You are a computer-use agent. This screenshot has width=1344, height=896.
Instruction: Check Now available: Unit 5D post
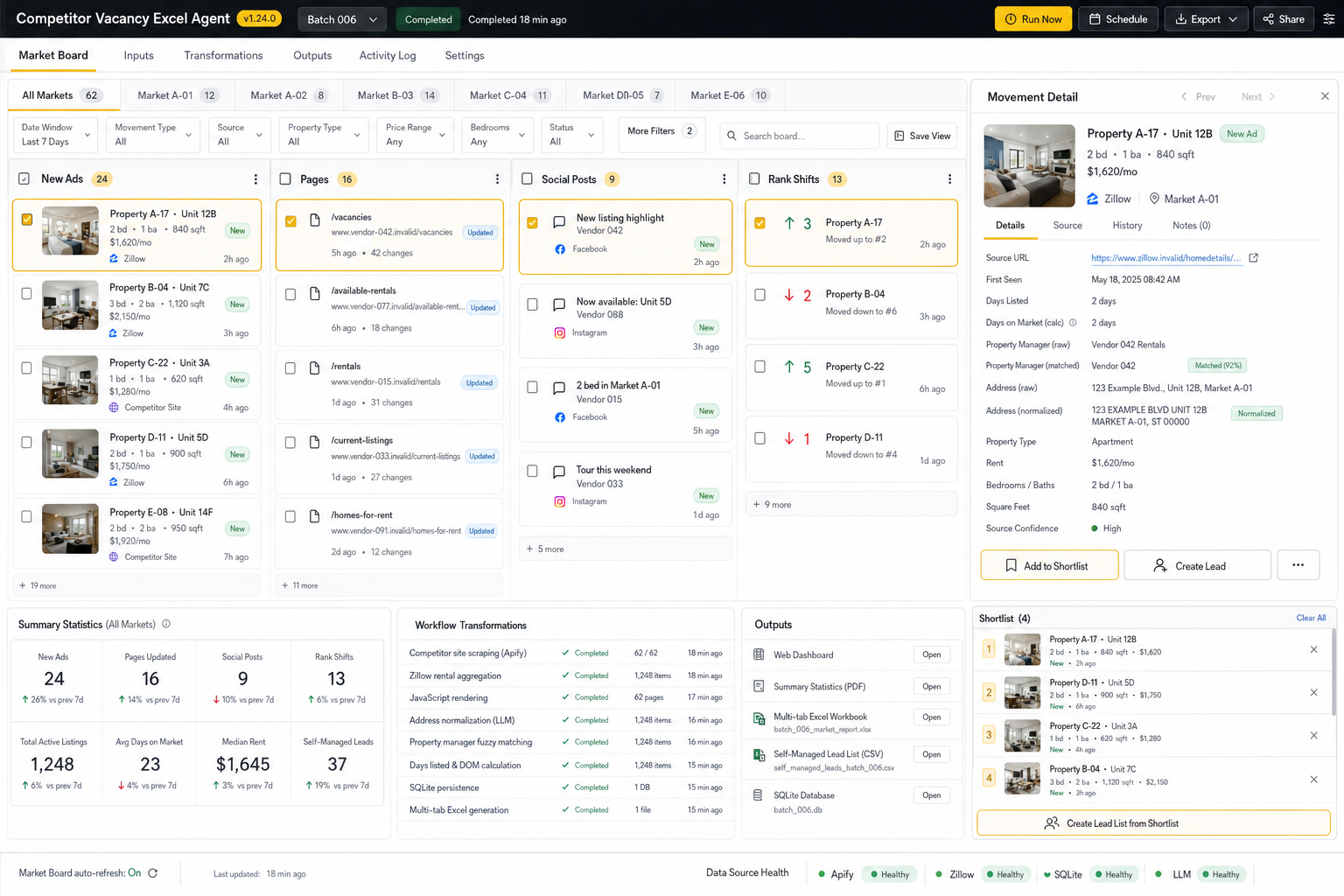point(532,304)
